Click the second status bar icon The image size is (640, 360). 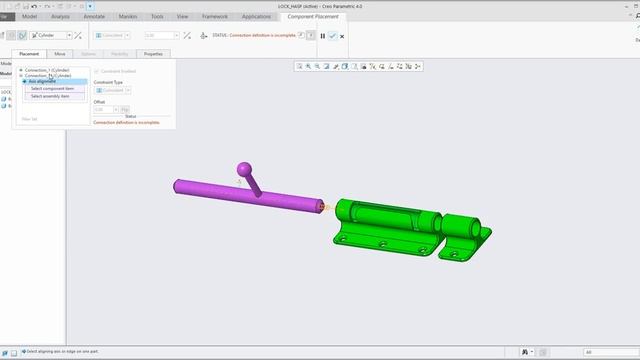click(x=13, y=353)
